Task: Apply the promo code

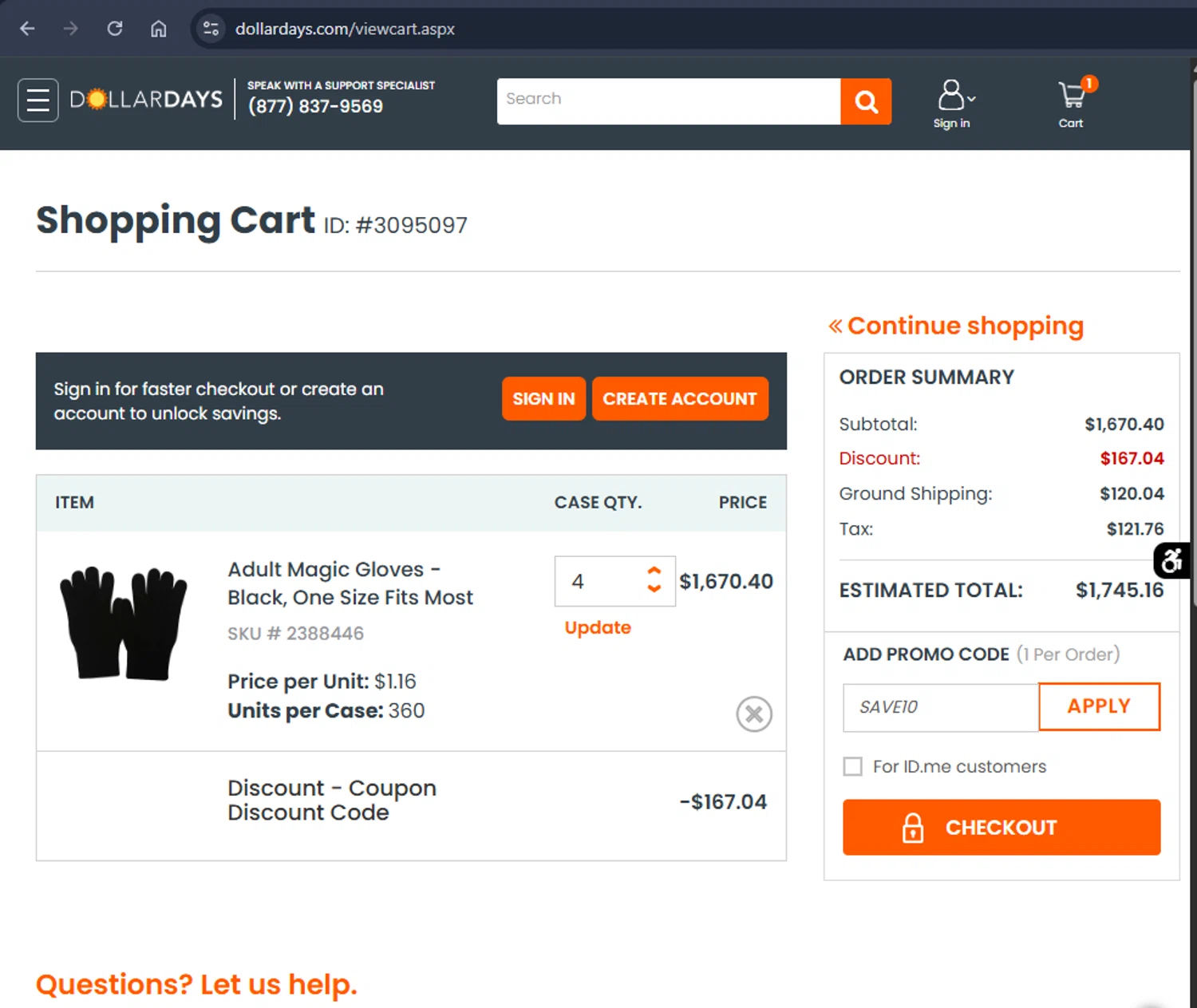Action: 1099,706
